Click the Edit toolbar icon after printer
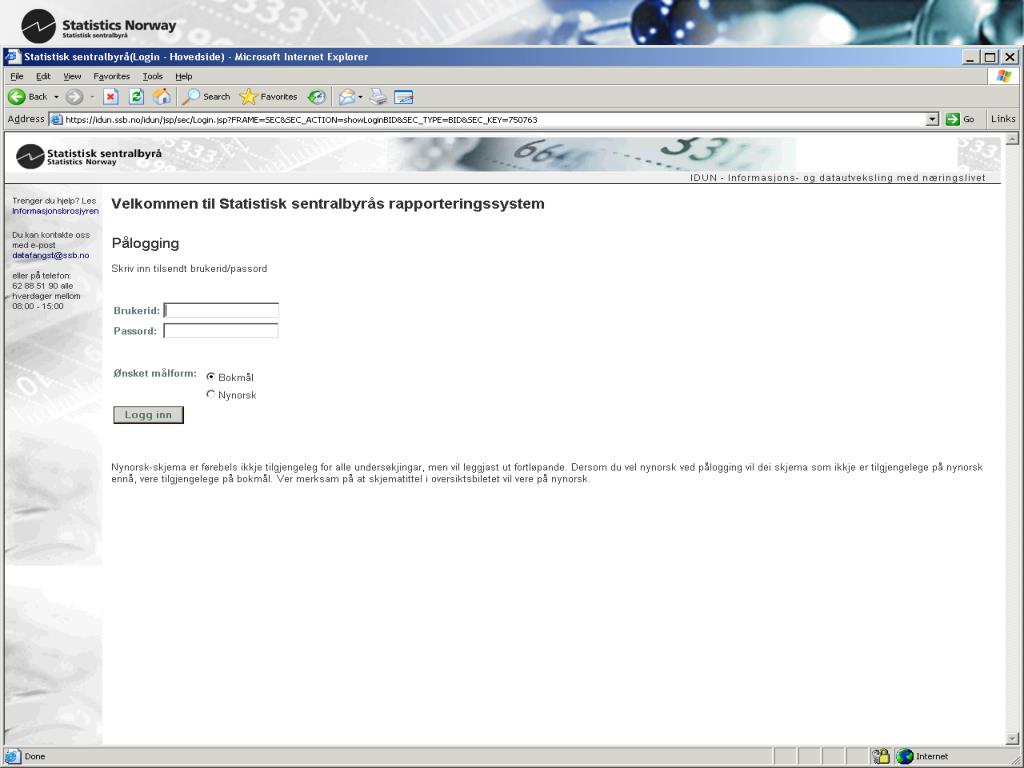The width and height of the screenshot is (1024, 768). click(404, 97)
